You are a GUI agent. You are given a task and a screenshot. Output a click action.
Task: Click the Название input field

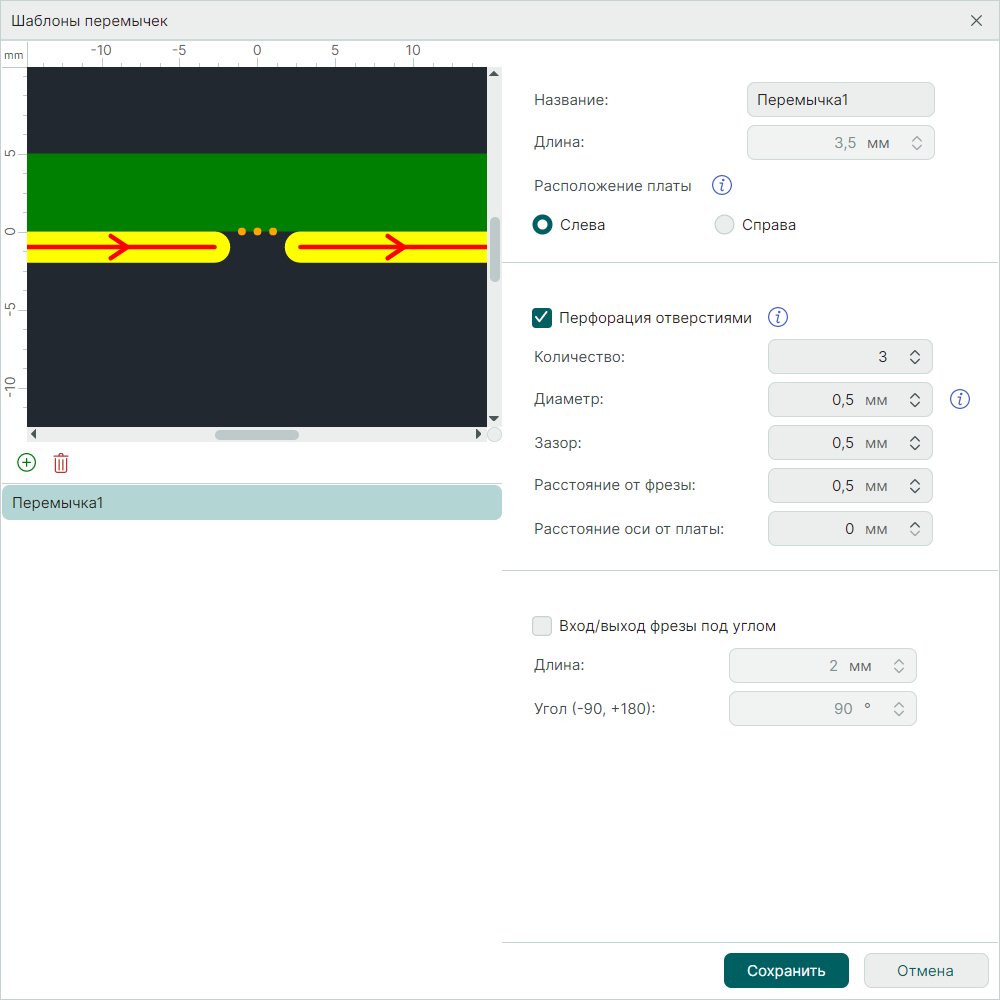[x=841, y=99]
